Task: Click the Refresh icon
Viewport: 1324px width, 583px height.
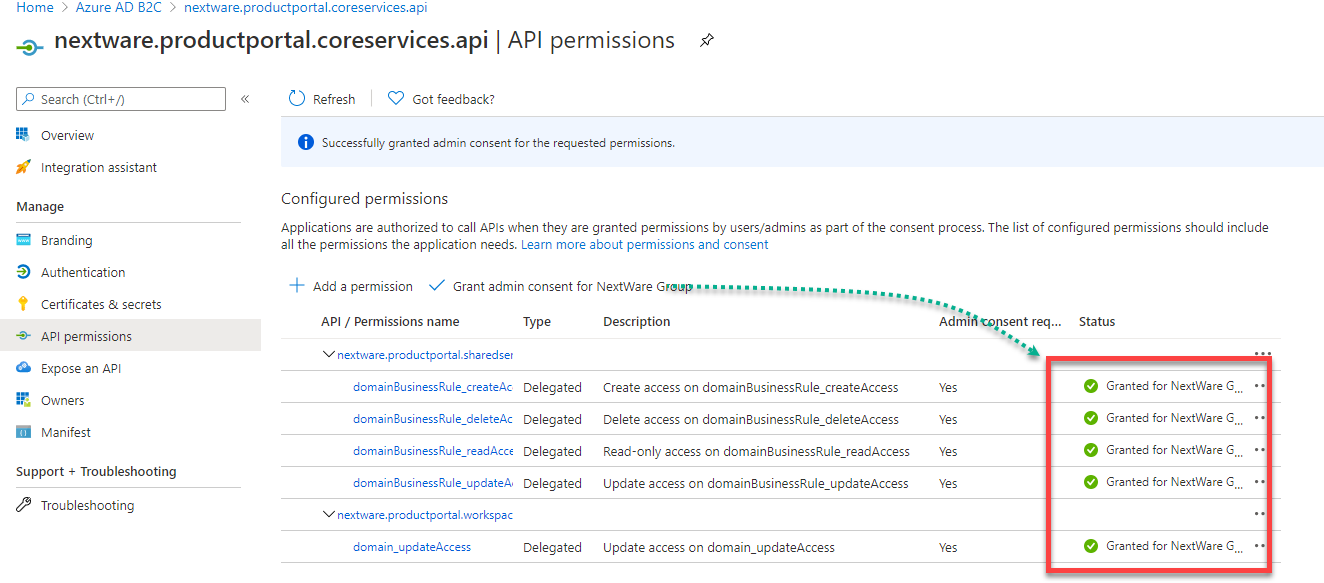Action: [297, 99]
